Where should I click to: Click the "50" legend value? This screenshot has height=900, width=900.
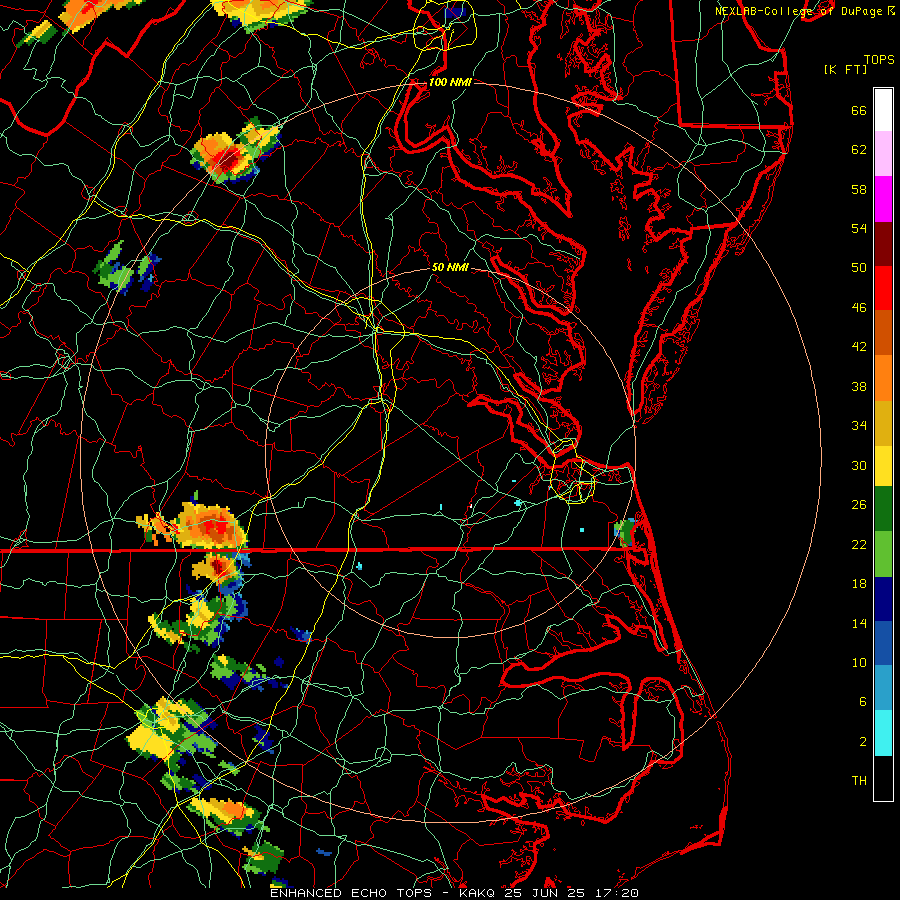coord(859,268)
